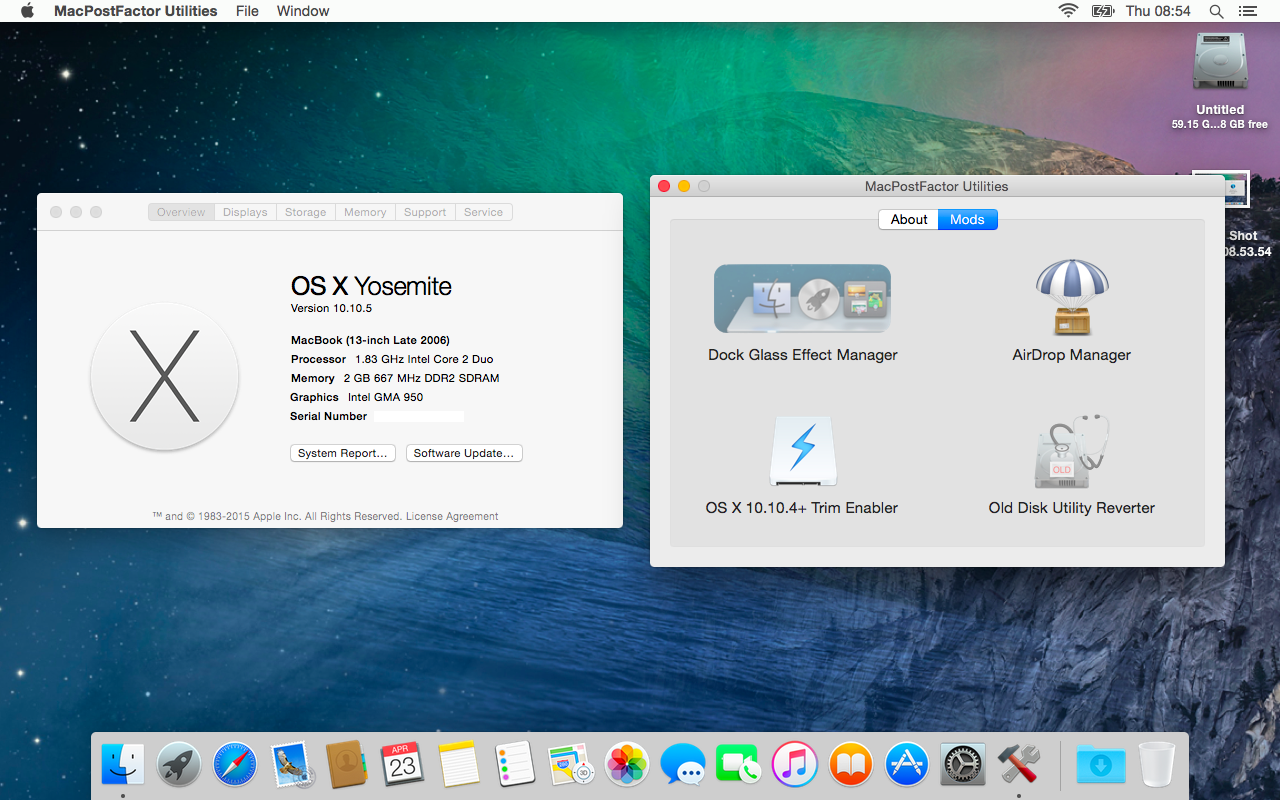Viewport: 1280px width, 800px height.
Task: Open the Apple menu
Action: pos(27,11)
